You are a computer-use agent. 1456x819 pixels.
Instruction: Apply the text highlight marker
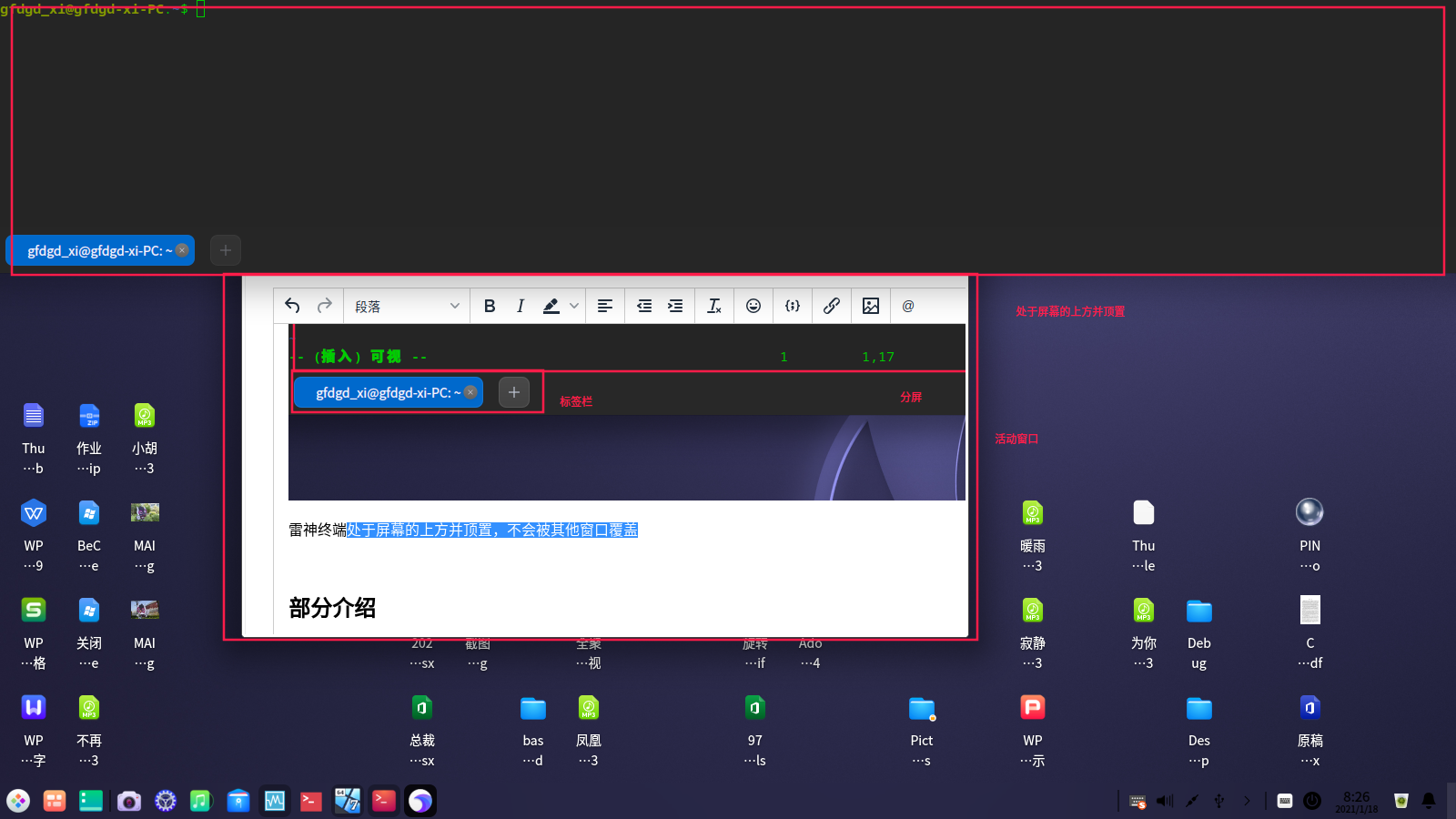551,306
